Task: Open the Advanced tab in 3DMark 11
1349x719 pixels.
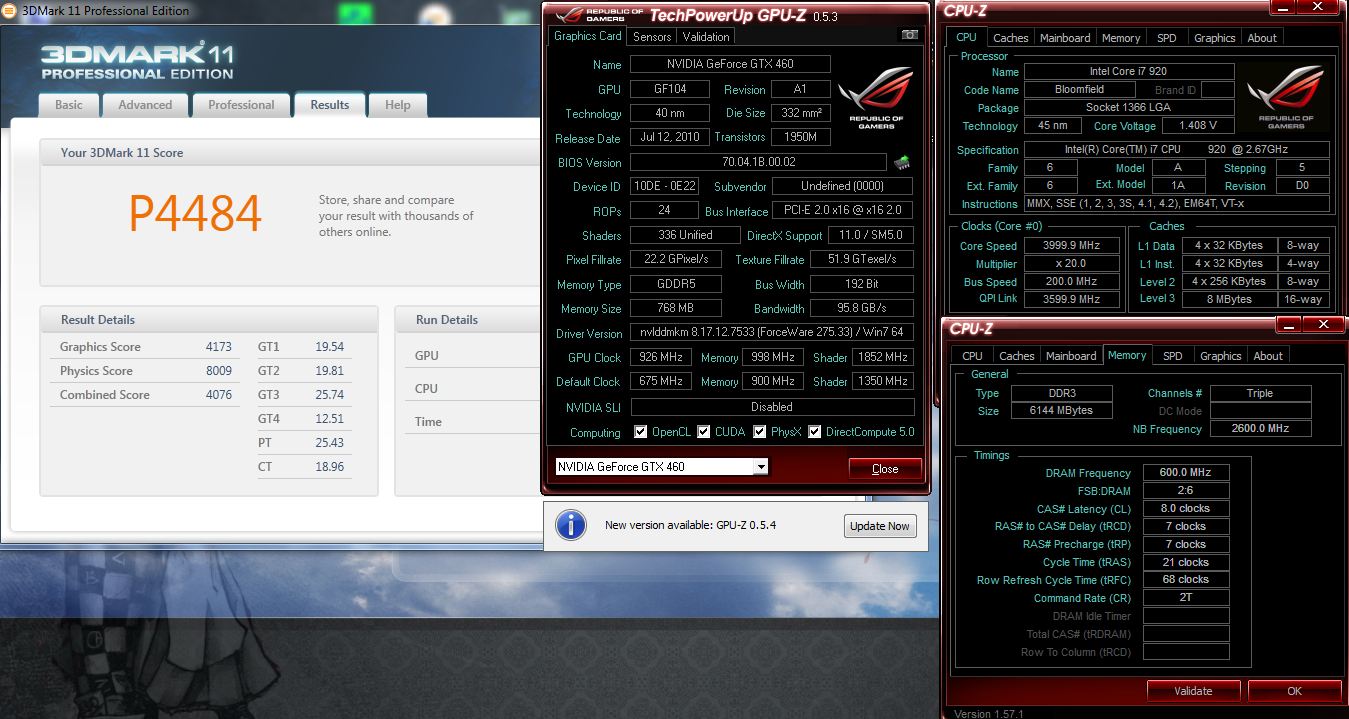Action: click(x=145, y=105)
